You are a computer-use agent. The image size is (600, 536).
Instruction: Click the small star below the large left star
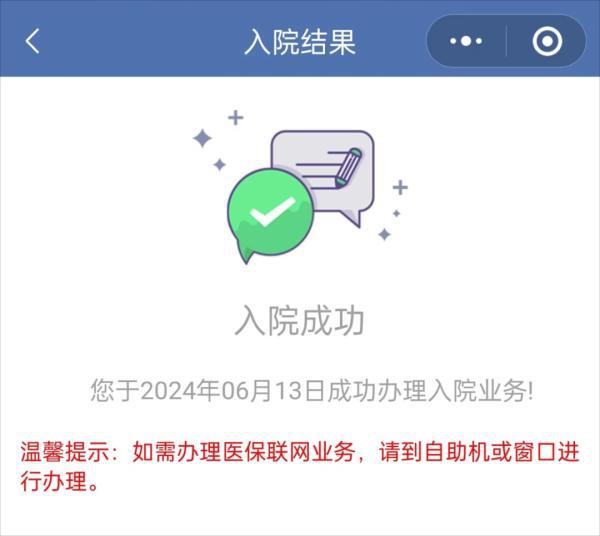click(220, 165)
